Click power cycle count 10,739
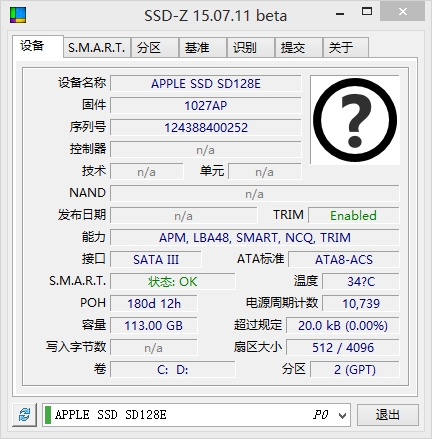Image resolution: width=432 pixels, height=439 pixels. 361,303
